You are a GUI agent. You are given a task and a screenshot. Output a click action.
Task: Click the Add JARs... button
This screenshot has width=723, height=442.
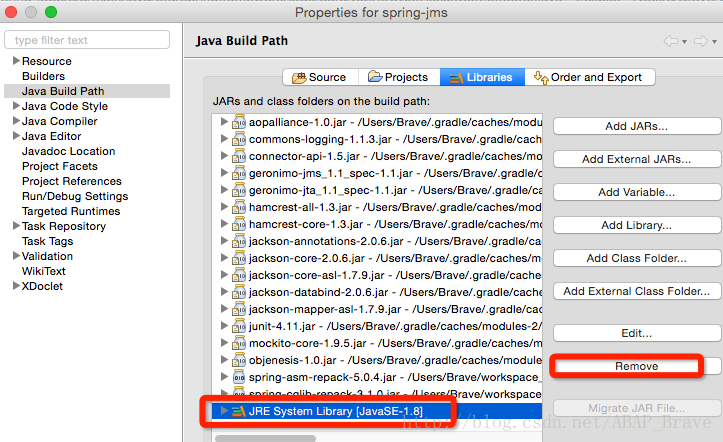pos(636,126)
